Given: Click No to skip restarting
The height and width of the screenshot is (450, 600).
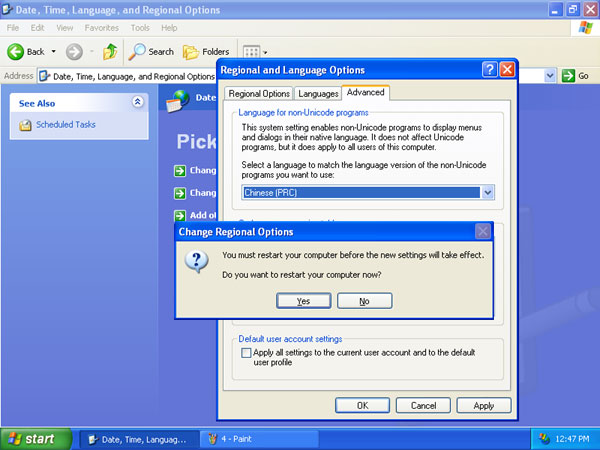Looking at the screenshot, I should pos(364,300).
